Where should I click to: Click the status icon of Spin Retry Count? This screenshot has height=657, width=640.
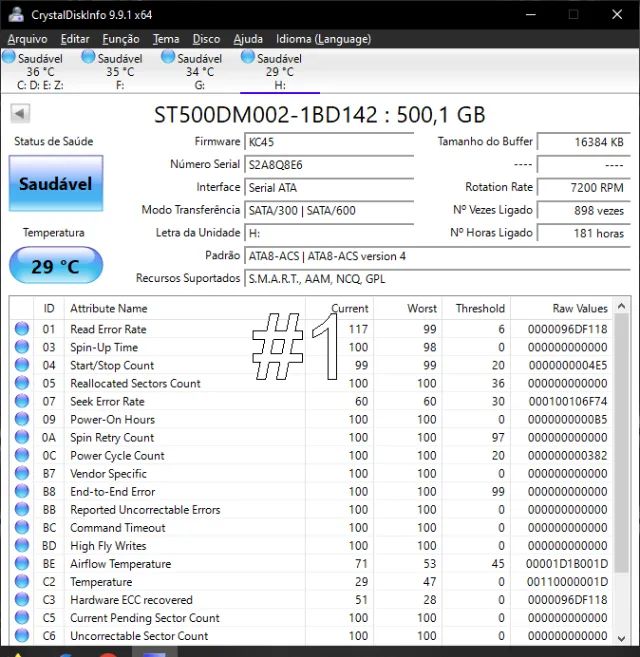[22, 437]
